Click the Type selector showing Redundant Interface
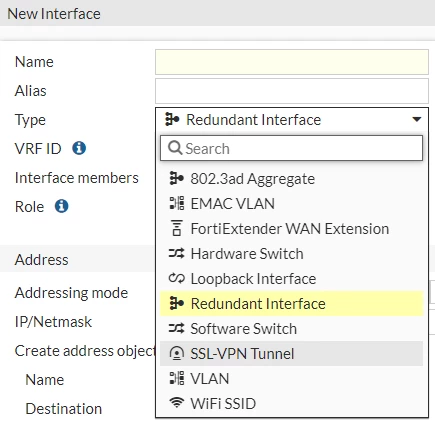 [292, 120]
